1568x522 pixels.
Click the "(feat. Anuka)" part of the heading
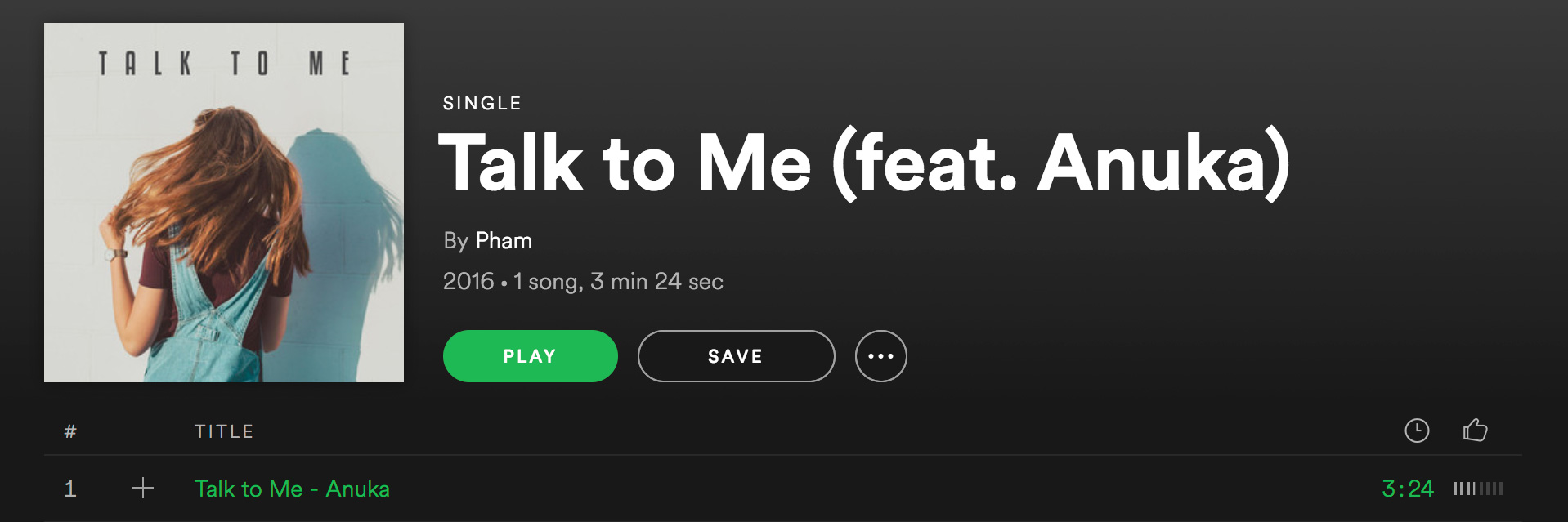1061,163
